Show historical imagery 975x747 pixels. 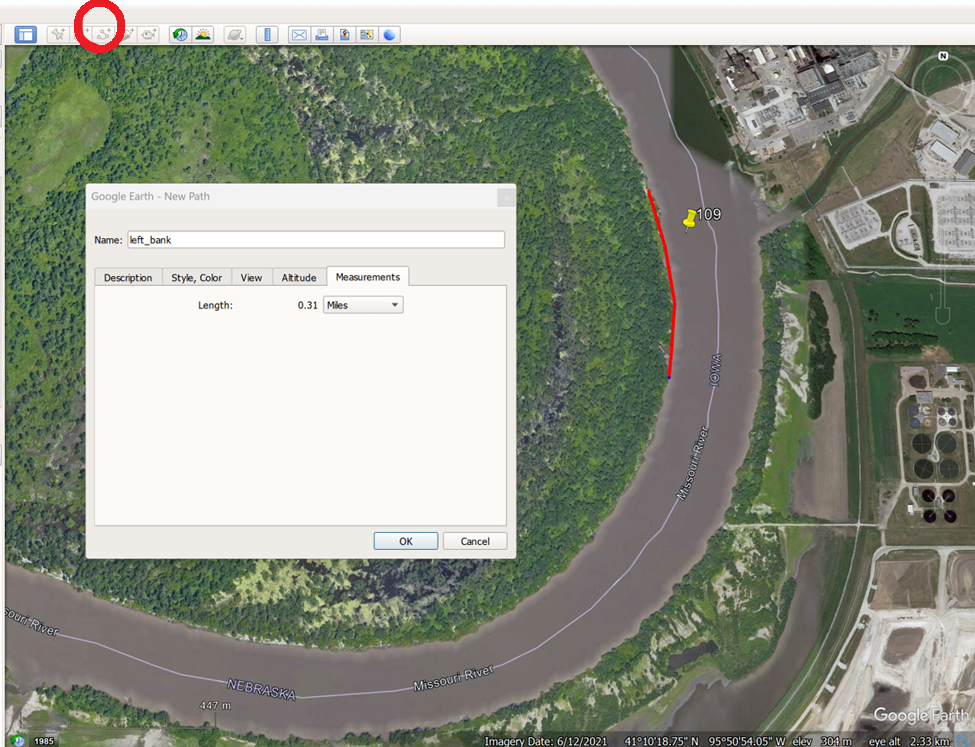(x=180, y=33)
